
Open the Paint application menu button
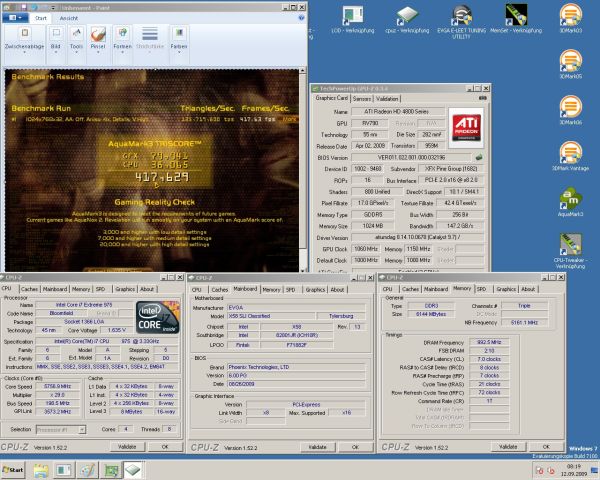pyautogui.click(x=15, y=18)
